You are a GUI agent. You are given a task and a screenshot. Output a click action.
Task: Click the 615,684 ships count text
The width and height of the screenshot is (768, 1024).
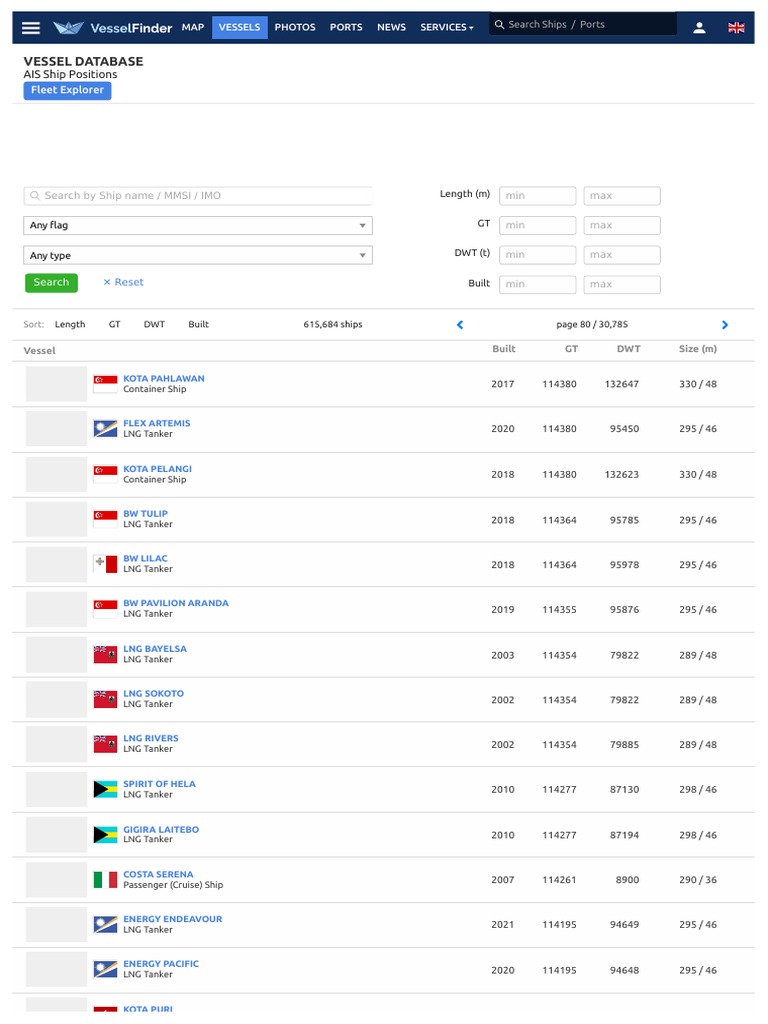click(x=332, y=325)
